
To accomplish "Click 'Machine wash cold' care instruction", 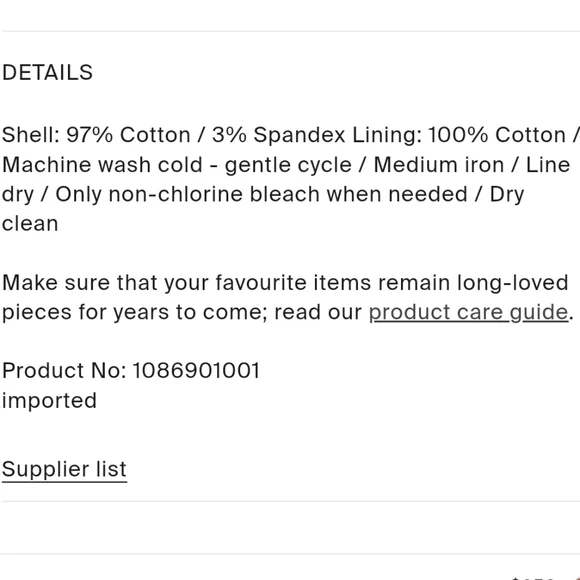I will (x=102, y=165).
